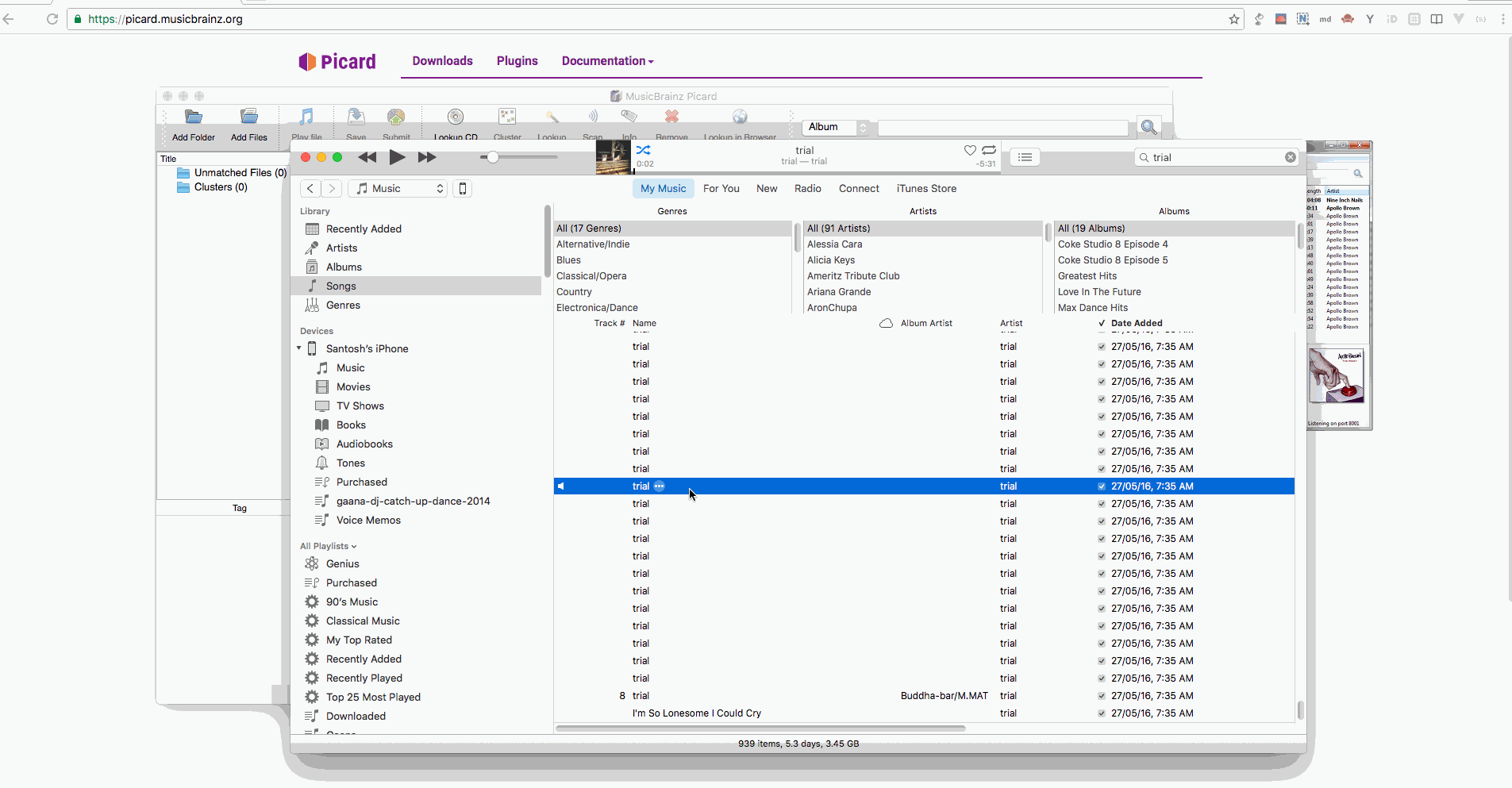Click the Add Folder icon in Picard toolbar
This screenshot has width=1512, height=788.
[x=194, y=117]
